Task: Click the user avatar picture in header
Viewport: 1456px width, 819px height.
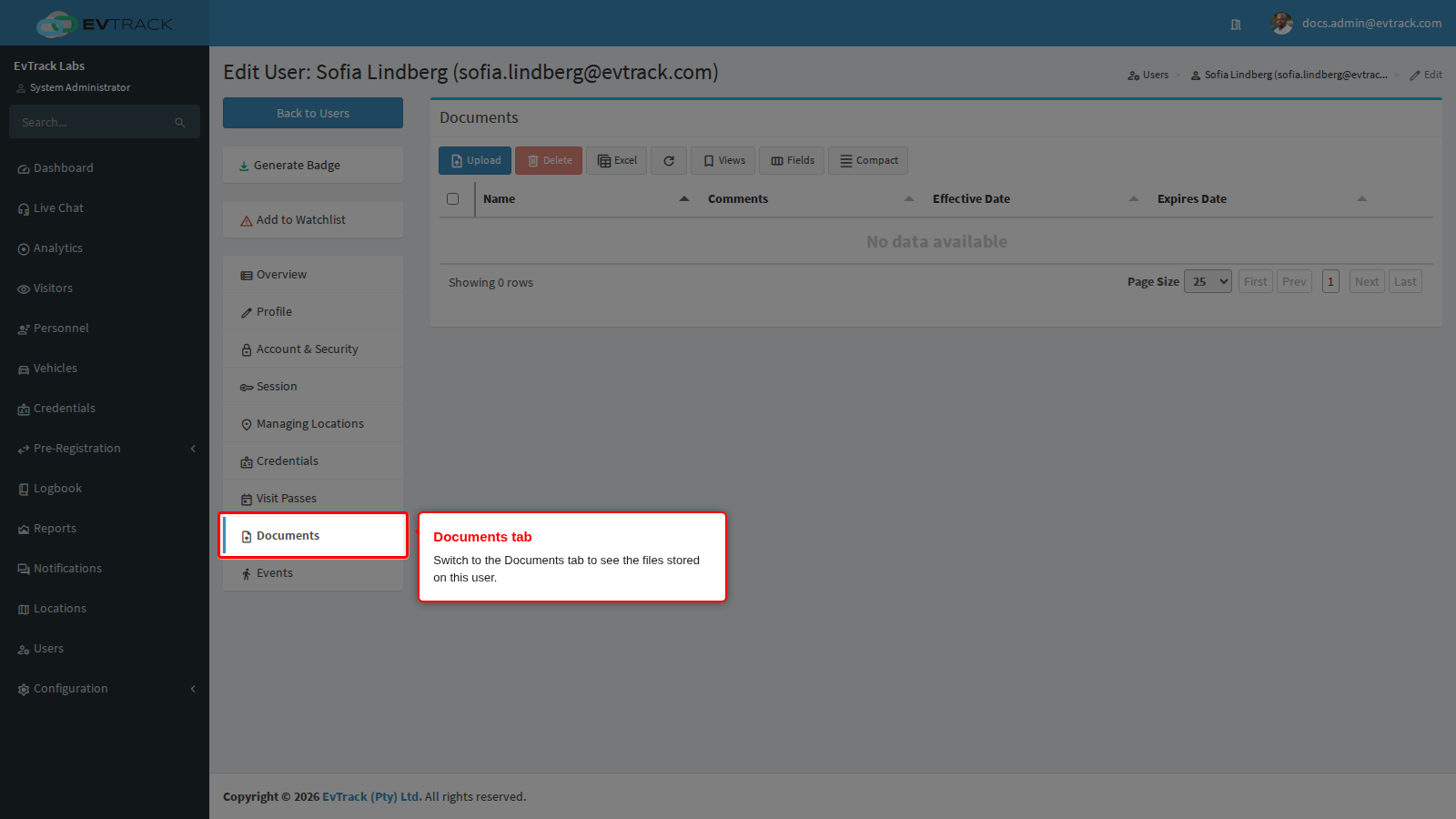Action: click(1282, 24)
